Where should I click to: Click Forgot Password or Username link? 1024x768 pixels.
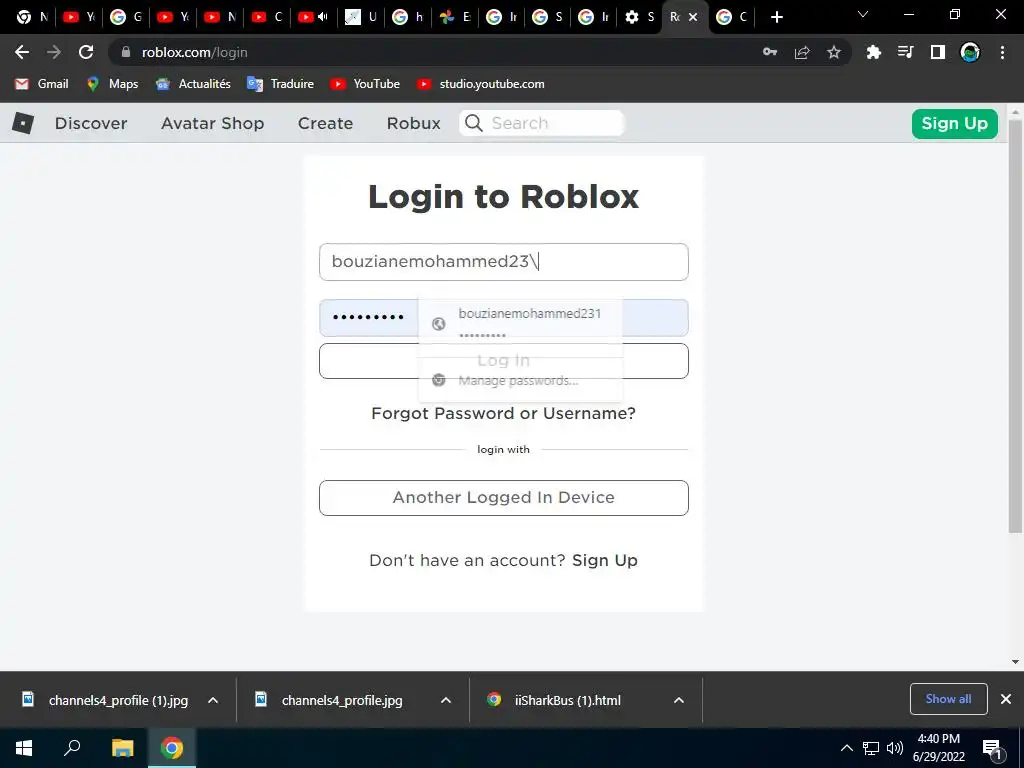(x=503, y=413)
